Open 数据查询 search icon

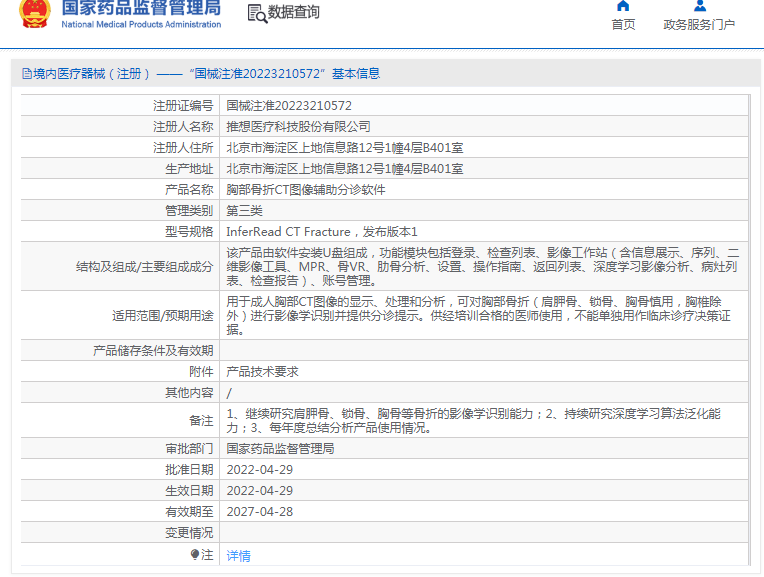(257, 14)
